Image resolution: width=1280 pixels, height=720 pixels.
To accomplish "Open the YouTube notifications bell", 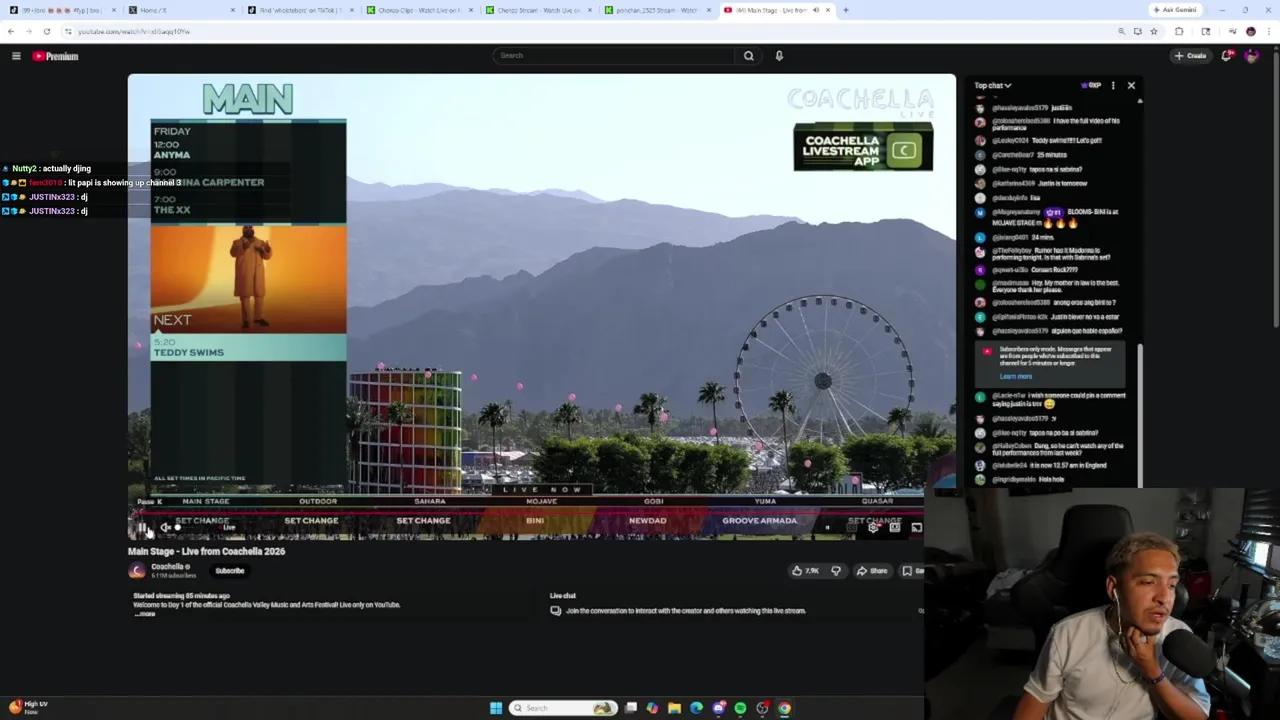I will click(1226, 56).
